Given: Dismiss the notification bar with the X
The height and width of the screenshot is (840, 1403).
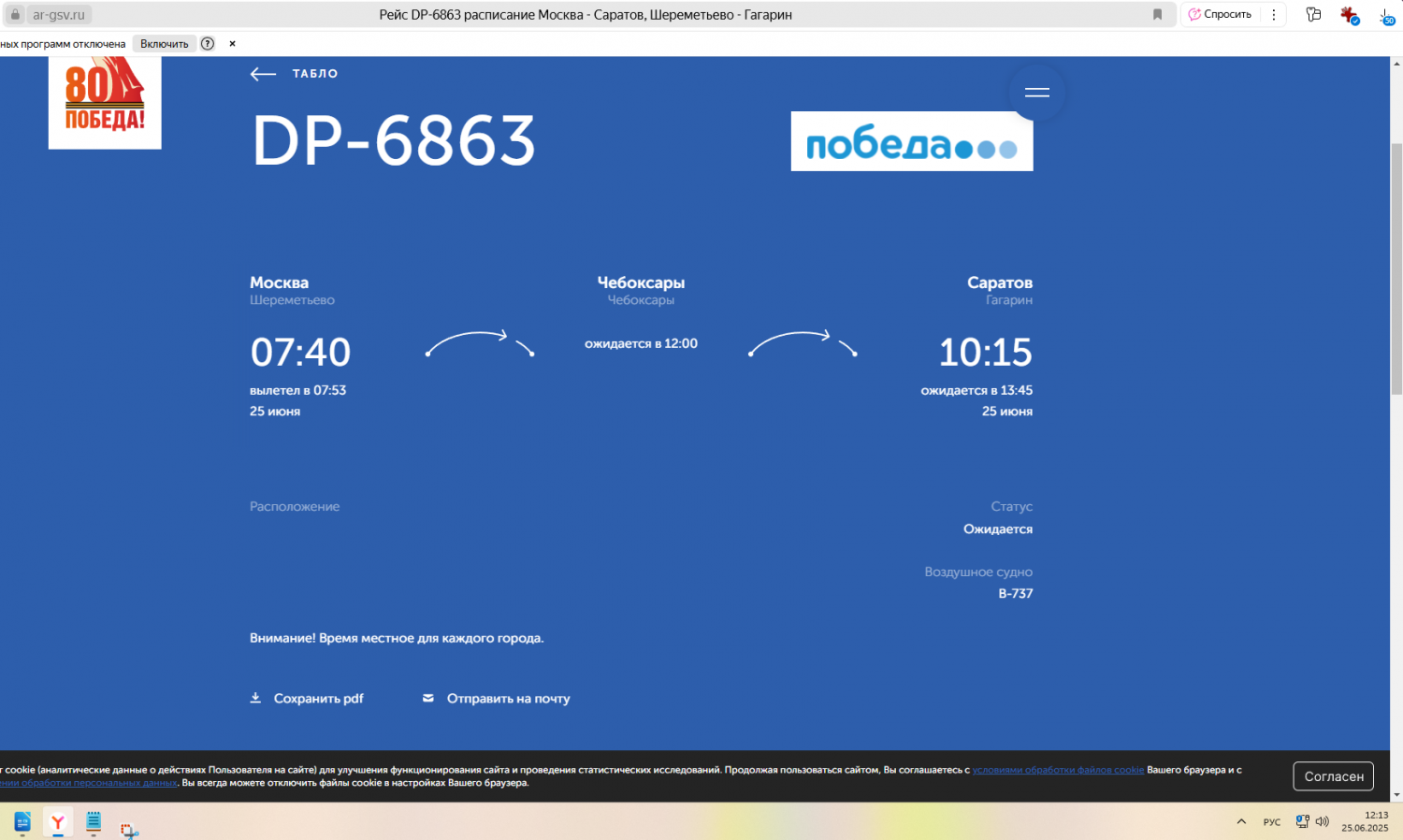Looking at the screenshot, I should [x=232, y=43].
